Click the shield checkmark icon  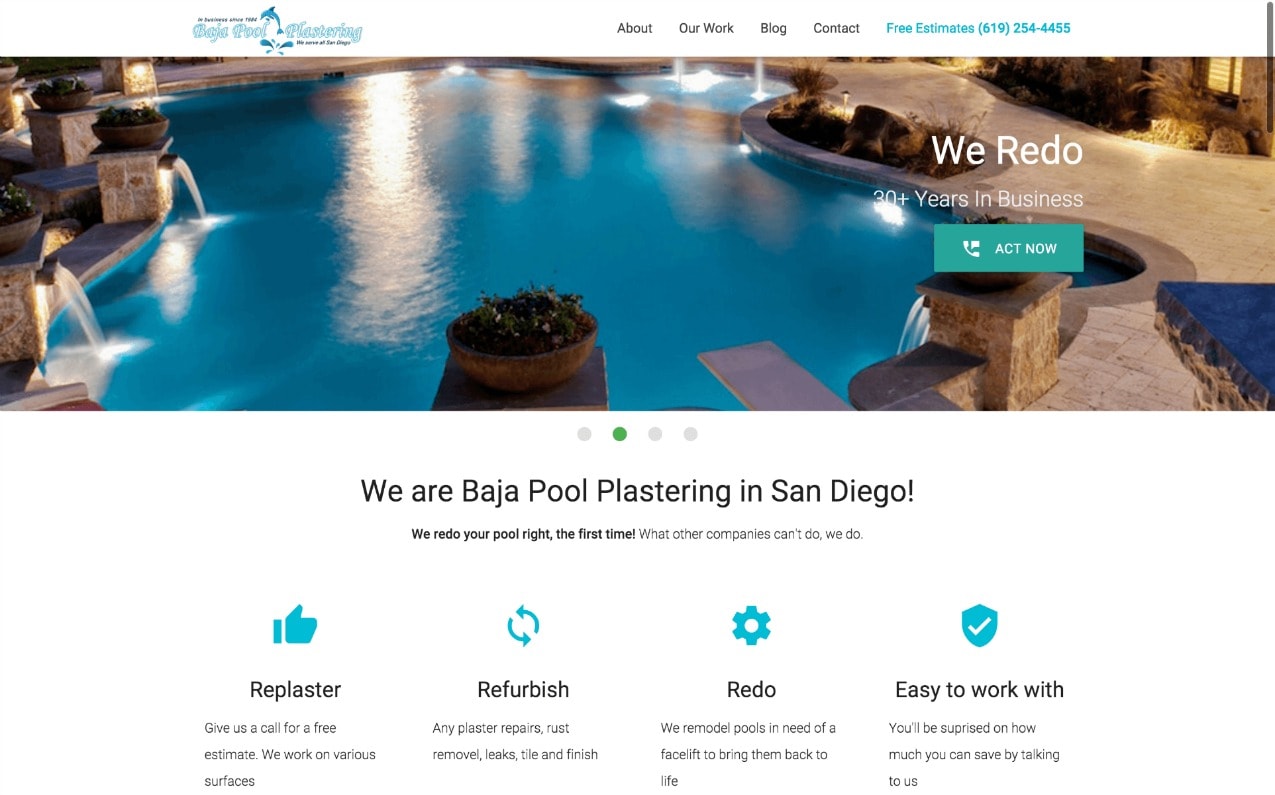979,625
